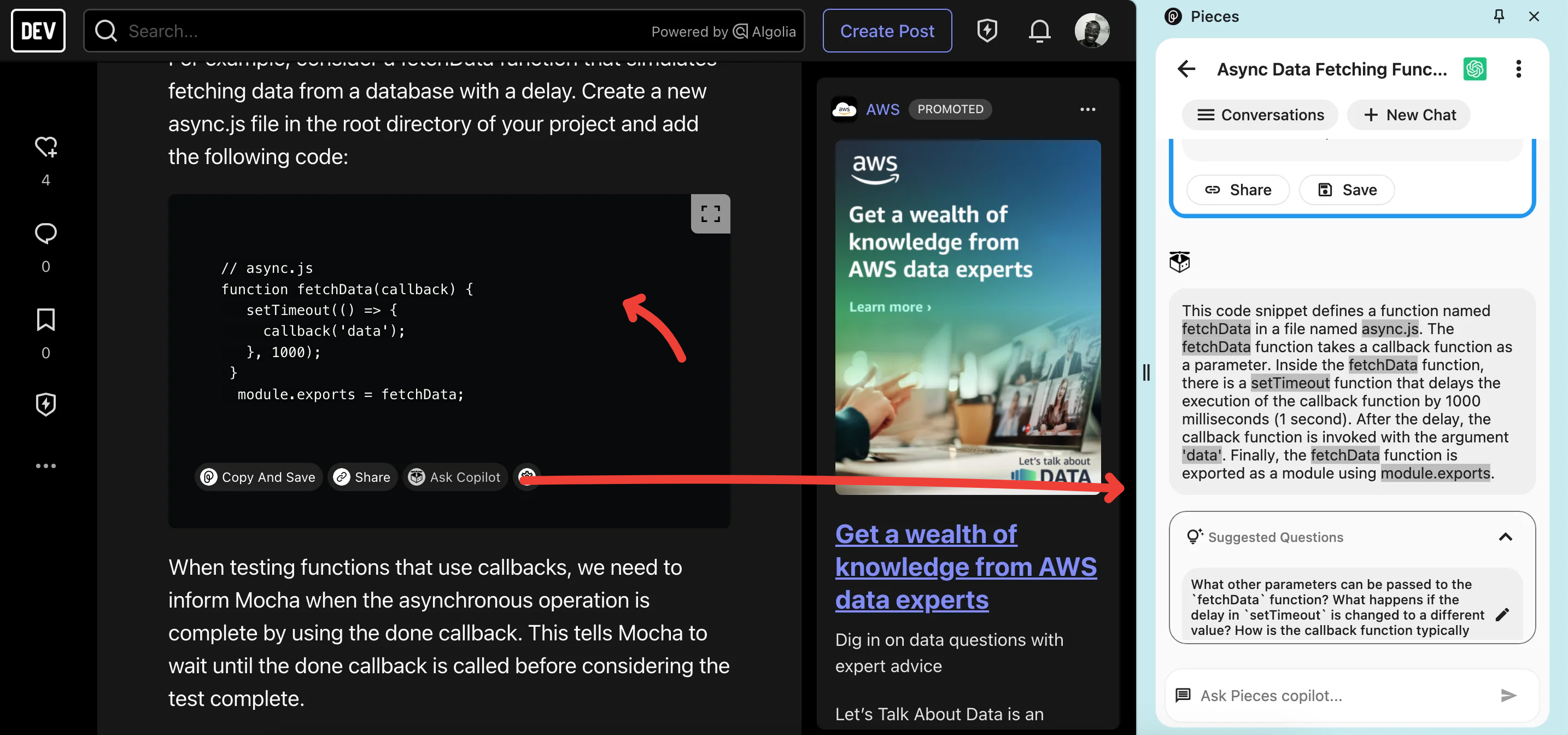
Task: Click the ChatGPT model icon in Pieces
Action: (x=1475, y=69)
